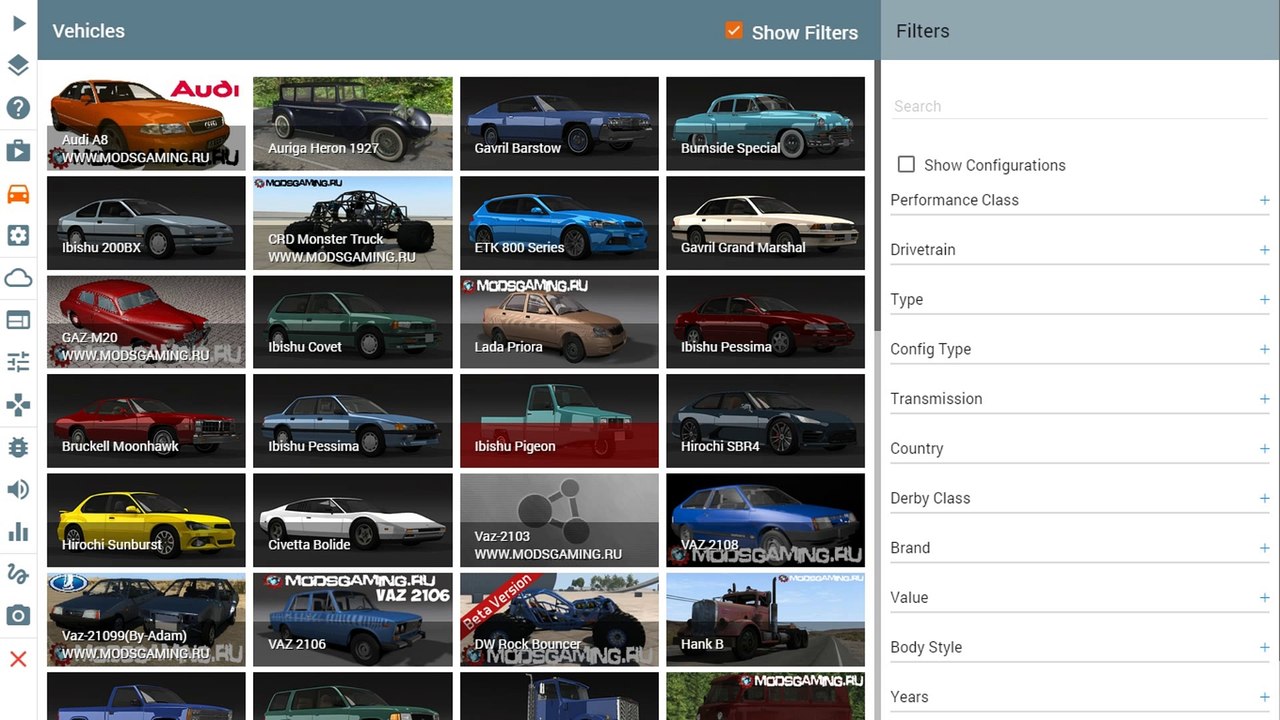Click the red X close menu icon

18,658
